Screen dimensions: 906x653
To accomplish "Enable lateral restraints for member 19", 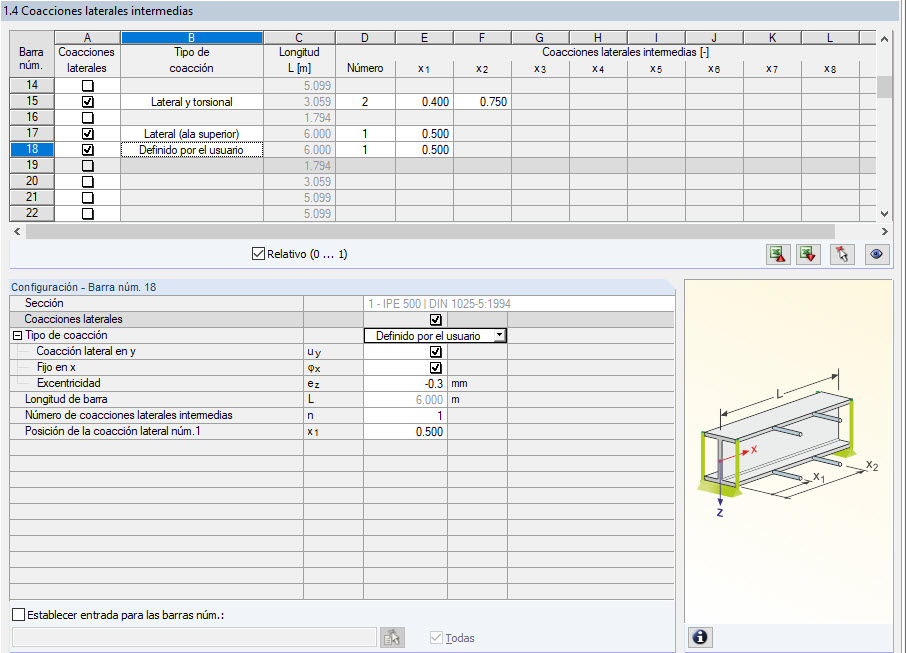I will pyautogui.click(x=87, y=166).
